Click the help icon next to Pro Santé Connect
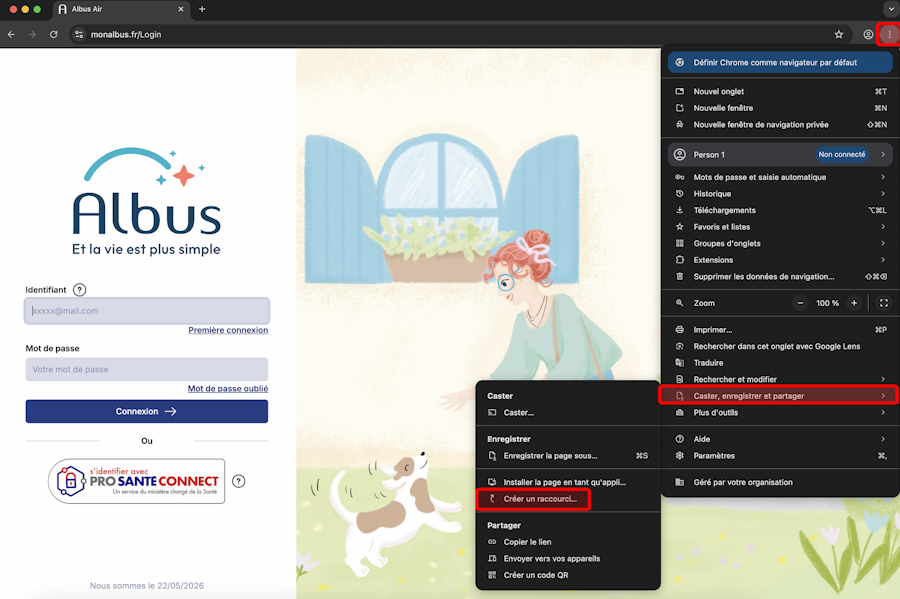The width and height of the screenshot is (900, 599). 239,481
